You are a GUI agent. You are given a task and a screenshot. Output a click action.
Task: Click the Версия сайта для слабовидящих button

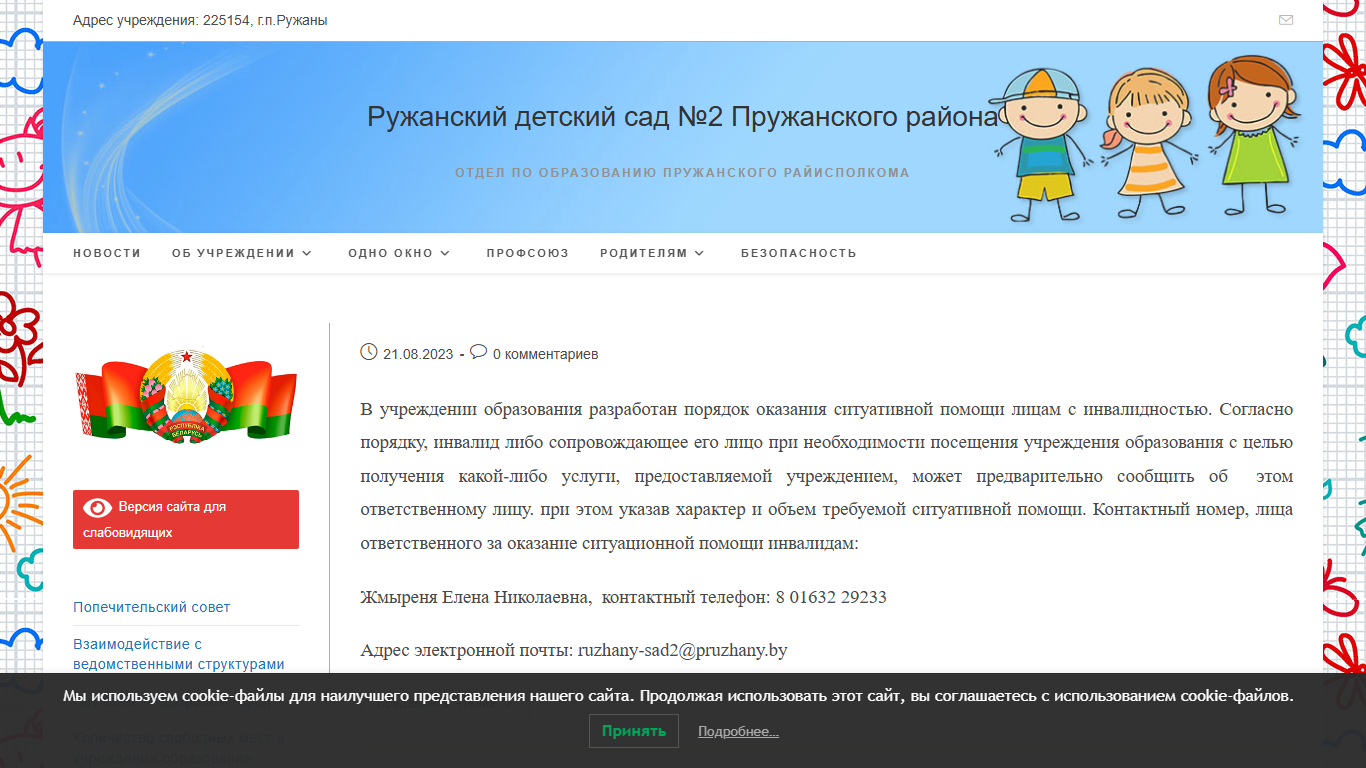(186, 519)
